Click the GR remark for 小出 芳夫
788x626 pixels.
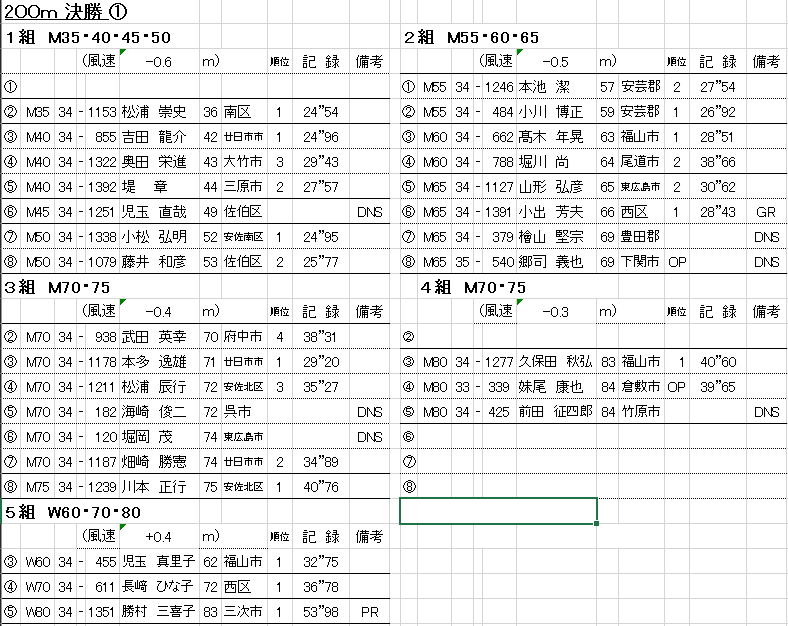766,212
